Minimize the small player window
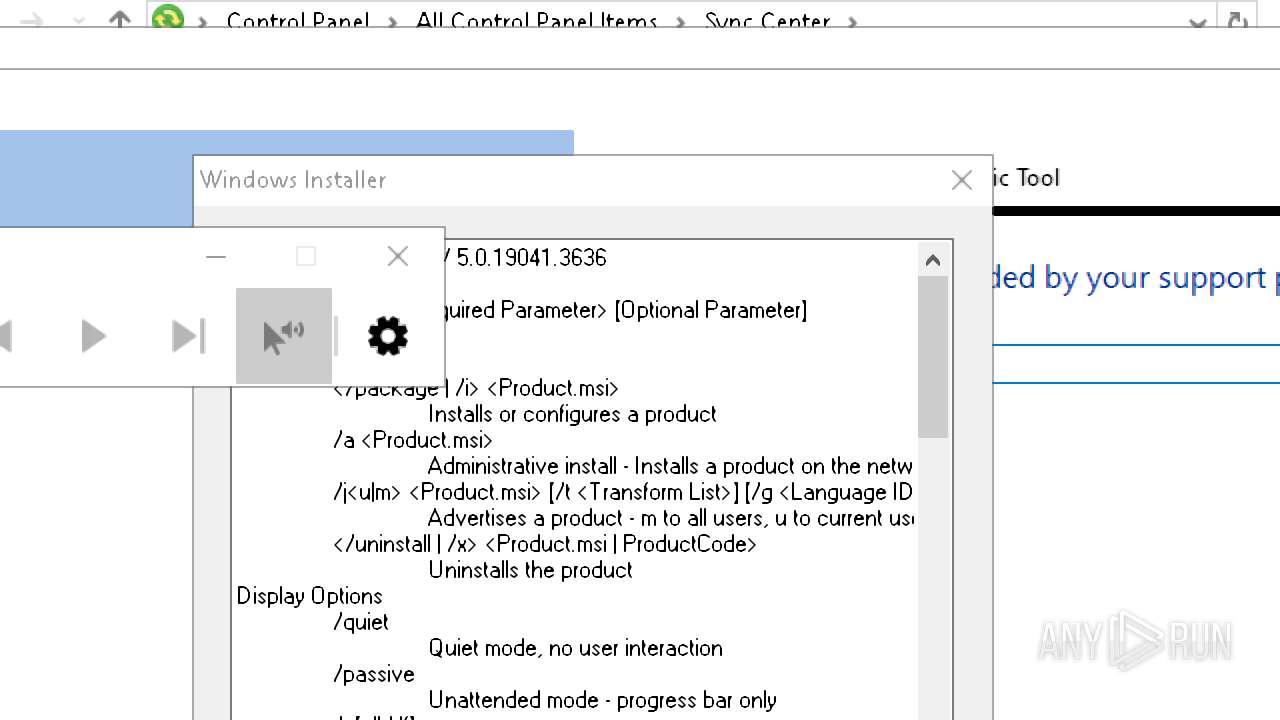 216,257
